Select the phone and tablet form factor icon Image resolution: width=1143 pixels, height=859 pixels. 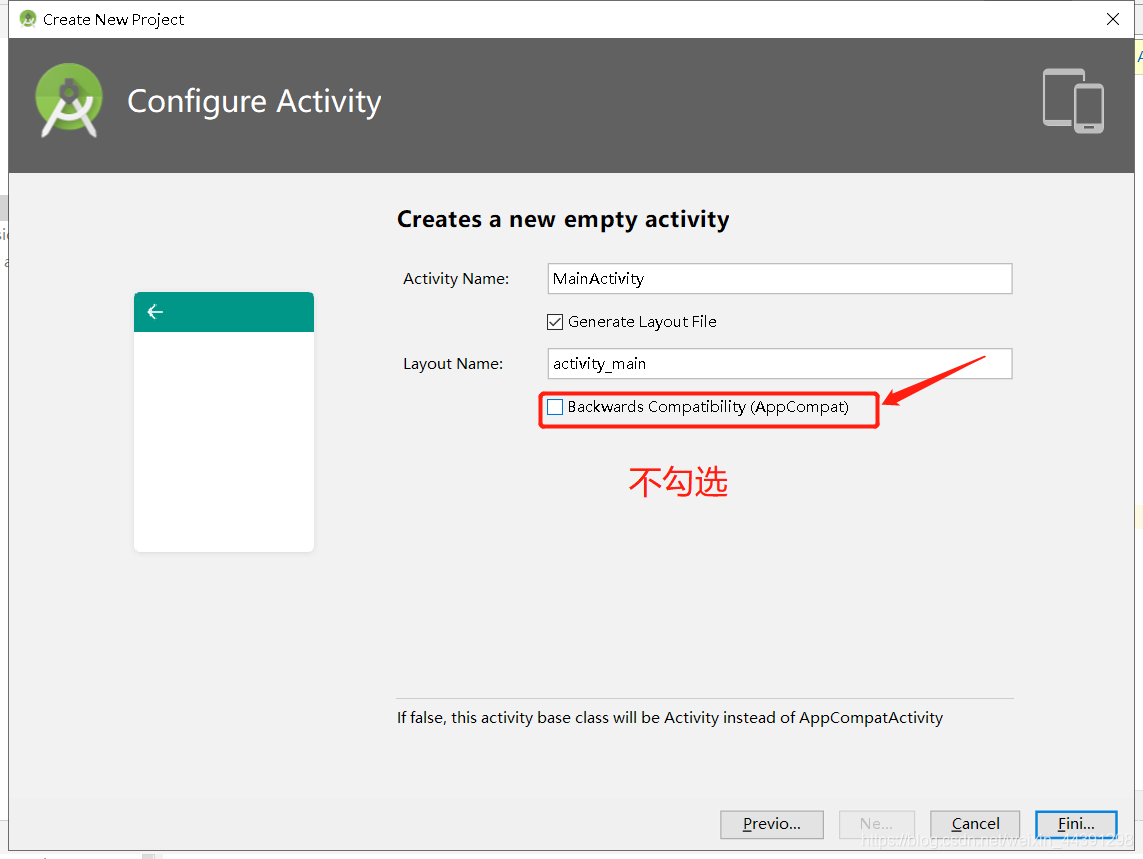click(x=1072, y=101)
